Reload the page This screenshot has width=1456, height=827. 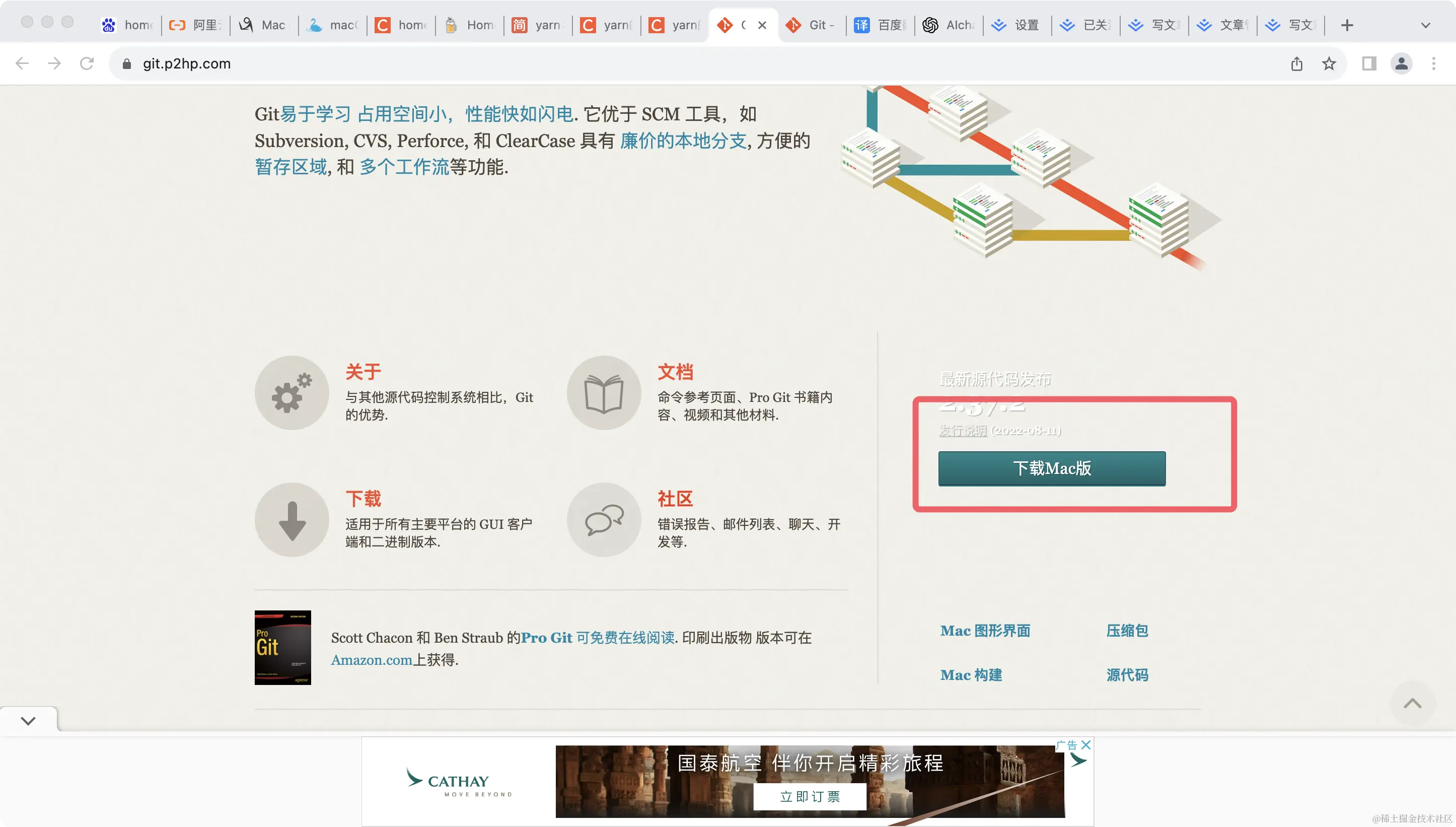coord(86,63)
